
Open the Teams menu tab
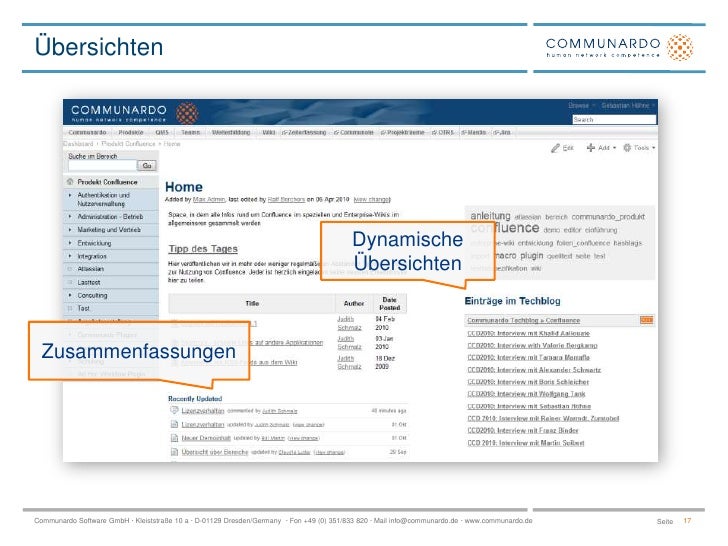coord(190,133)
